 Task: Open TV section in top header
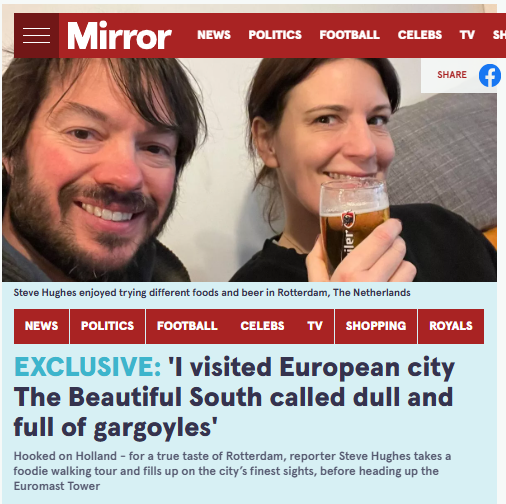[467, 35]
